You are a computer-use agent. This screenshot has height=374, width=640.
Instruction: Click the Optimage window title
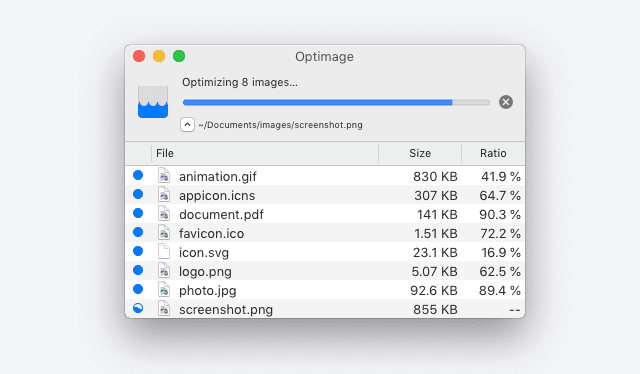point(324,57)
